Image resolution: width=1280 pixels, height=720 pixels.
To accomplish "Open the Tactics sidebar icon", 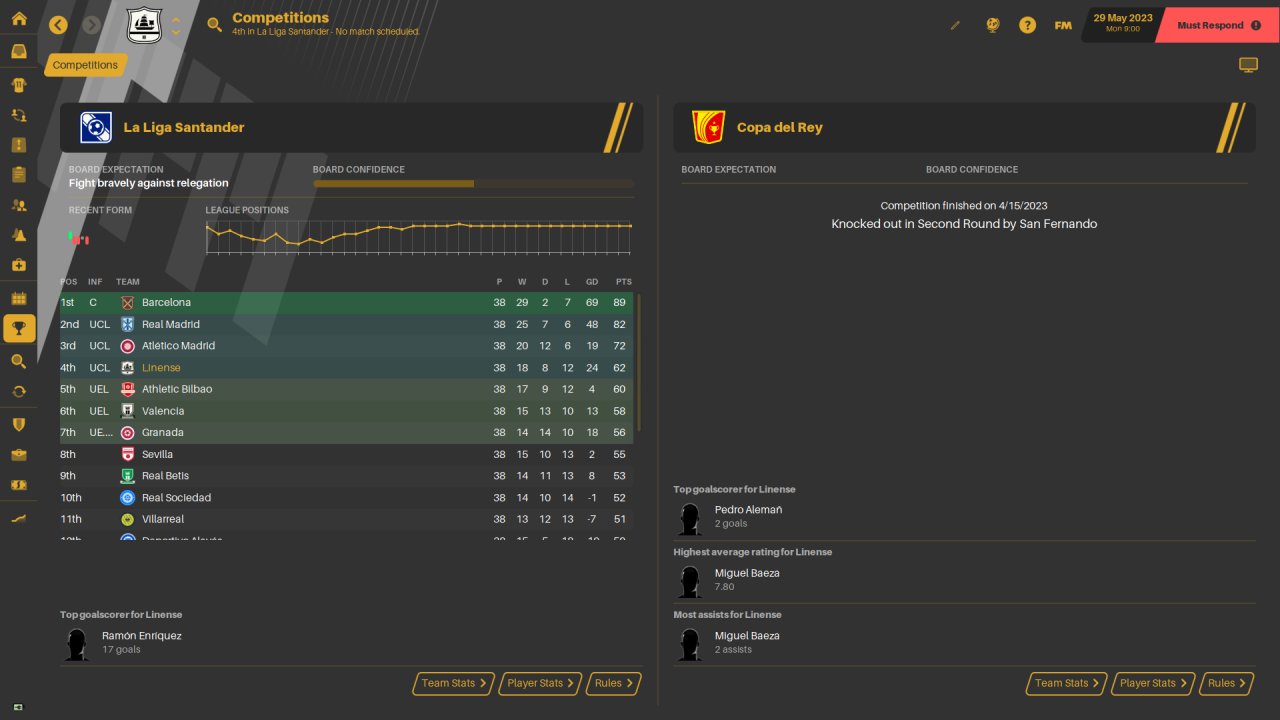I will point(18,145).
